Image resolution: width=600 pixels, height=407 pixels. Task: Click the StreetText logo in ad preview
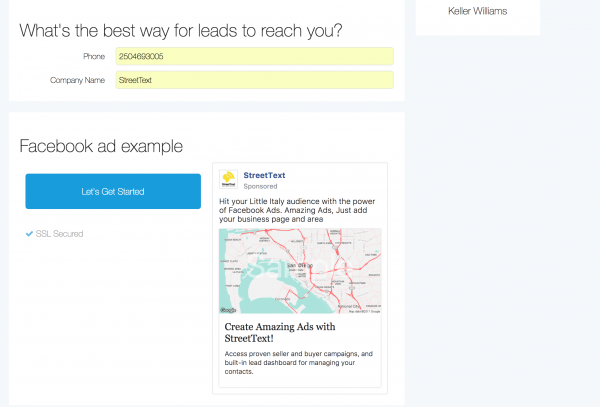pyautogui.click(x=228, y=179)
